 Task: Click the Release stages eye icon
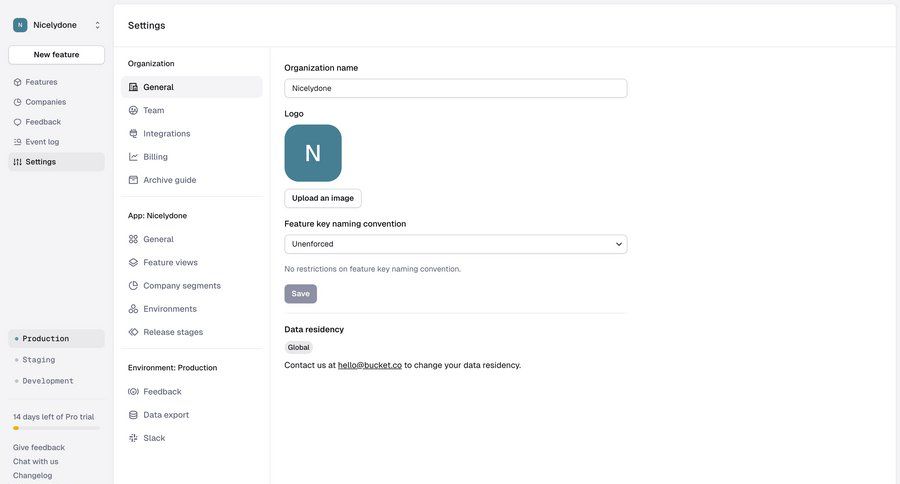pos(133,332)
